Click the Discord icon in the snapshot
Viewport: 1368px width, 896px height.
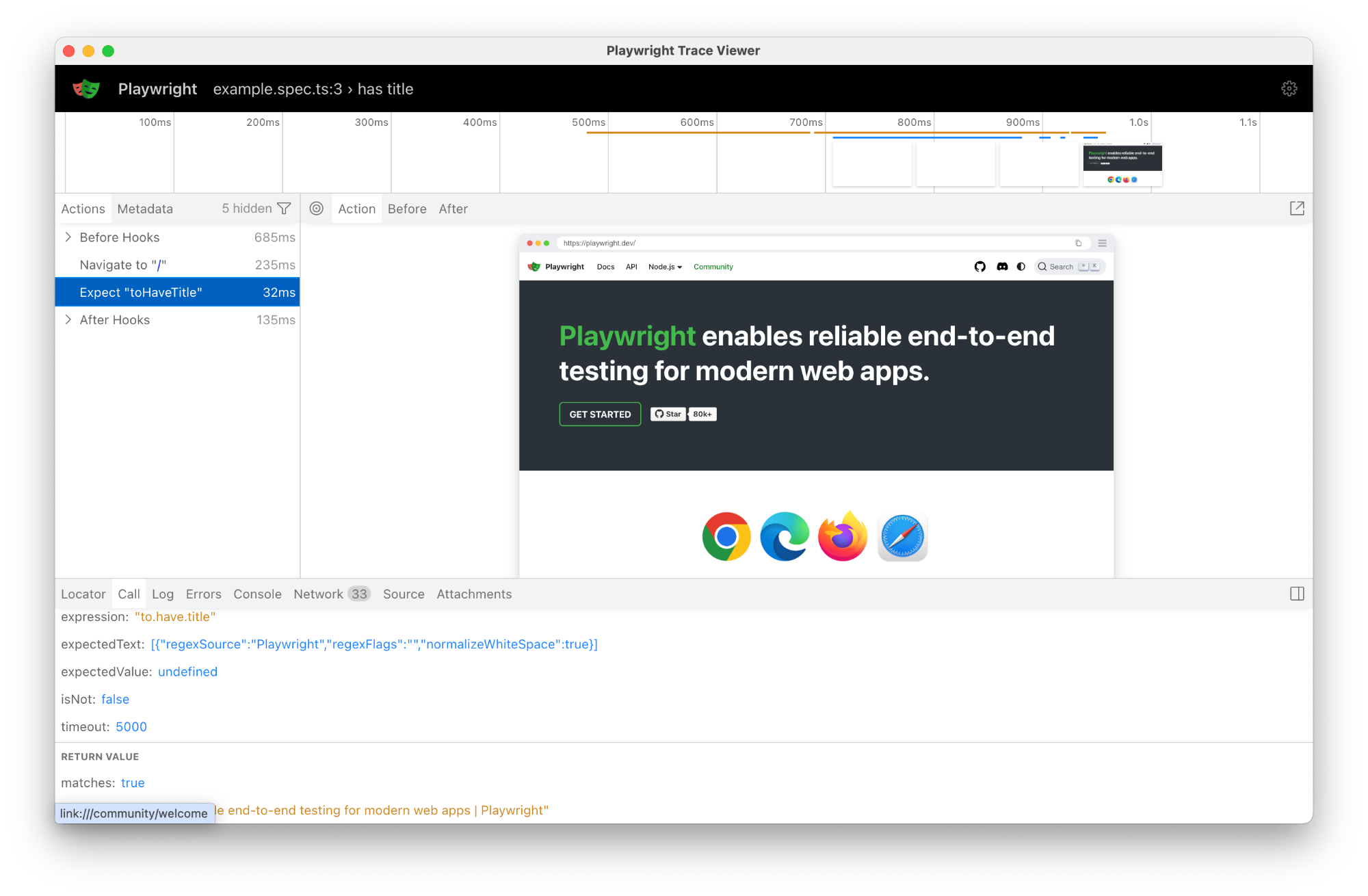[x=1002, y=267]
